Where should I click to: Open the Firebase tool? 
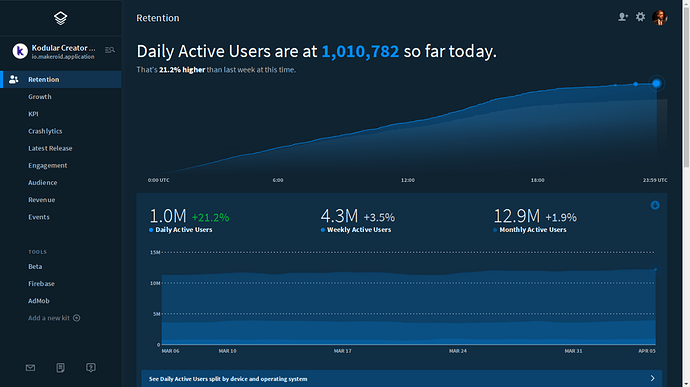(41, 284)
